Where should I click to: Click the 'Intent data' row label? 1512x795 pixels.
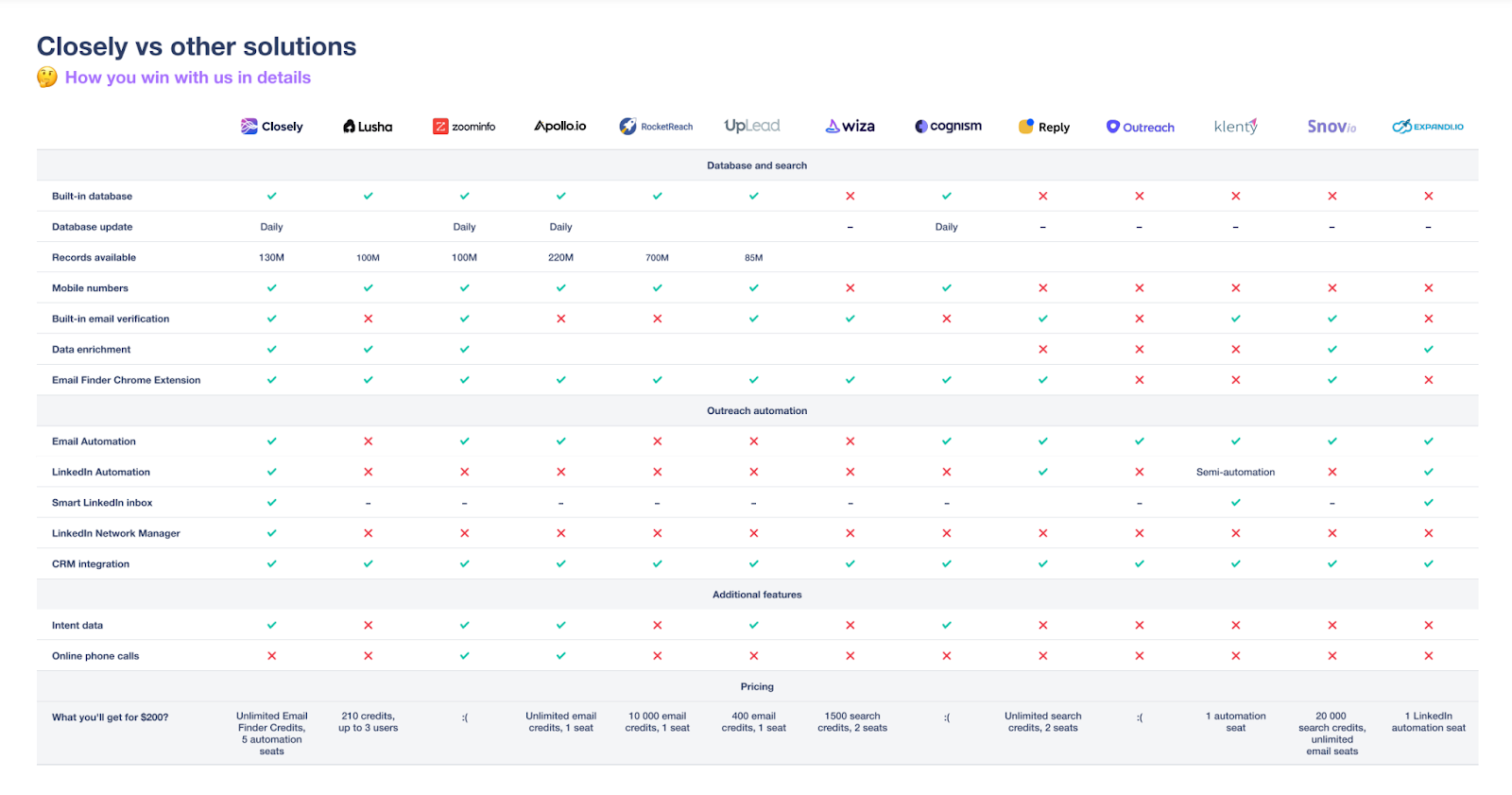tap(77, 626)
